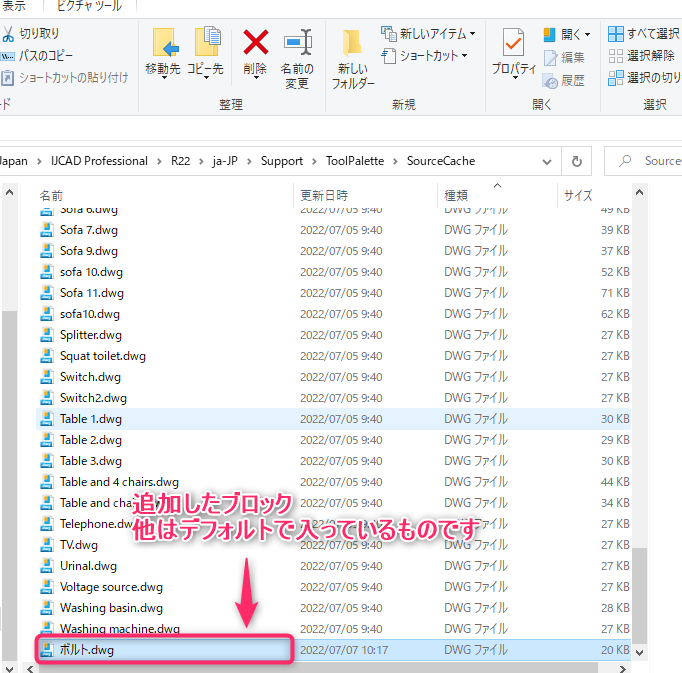
Task: Create a New folder (新しいフォルダー)
Action: pyautogui.click(x=352, y=58)
